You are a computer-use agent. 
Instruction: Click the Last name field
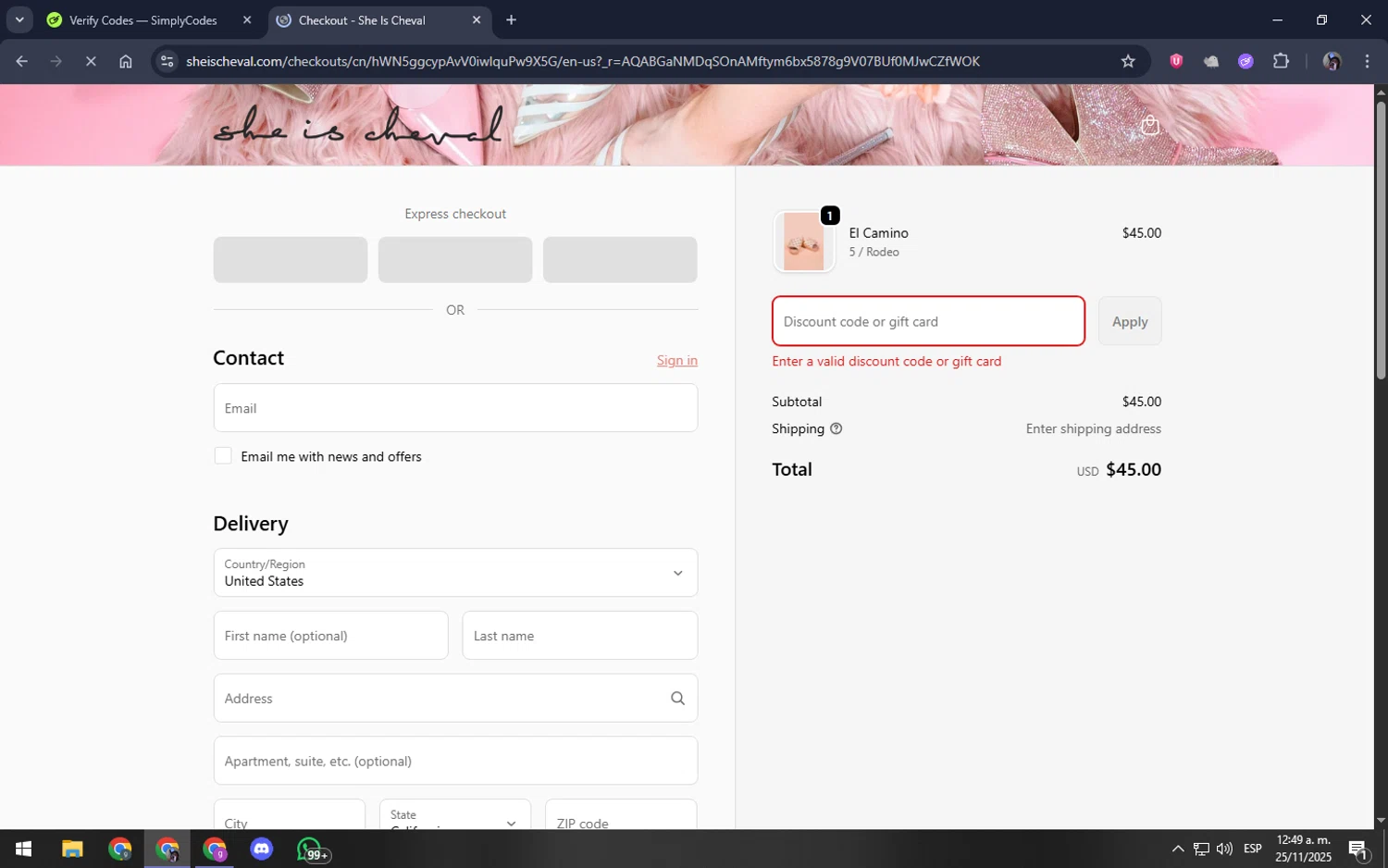coord(580,636)
